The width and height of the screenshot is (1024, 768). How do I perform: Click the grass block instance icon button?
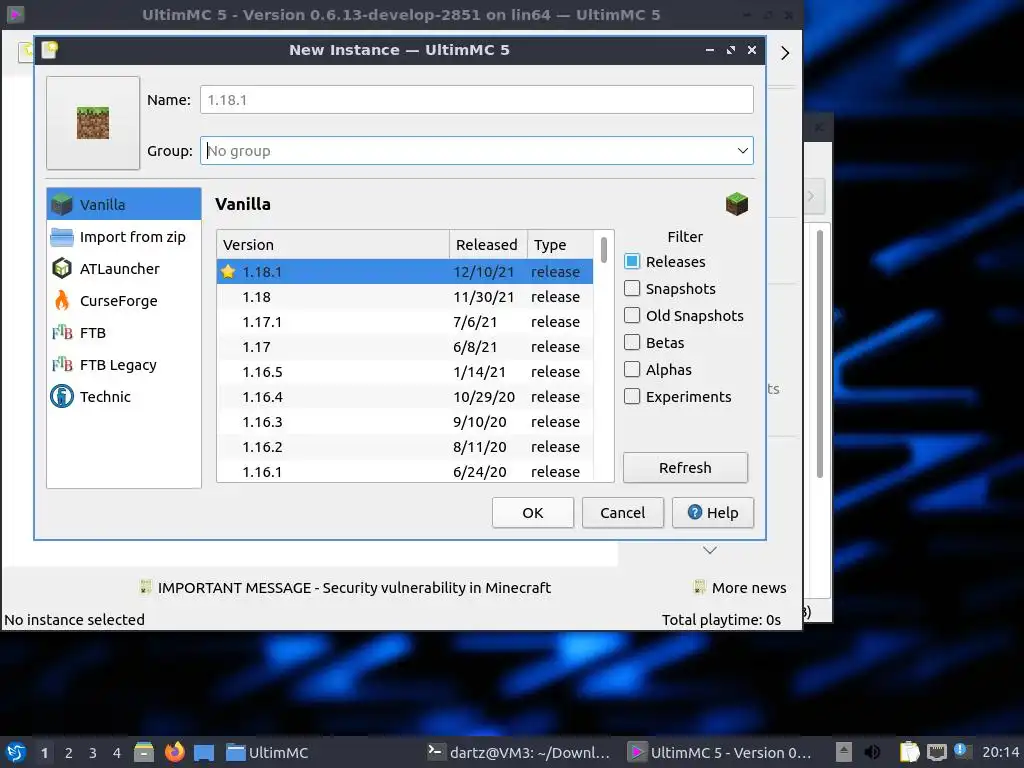tap(93, 123)
